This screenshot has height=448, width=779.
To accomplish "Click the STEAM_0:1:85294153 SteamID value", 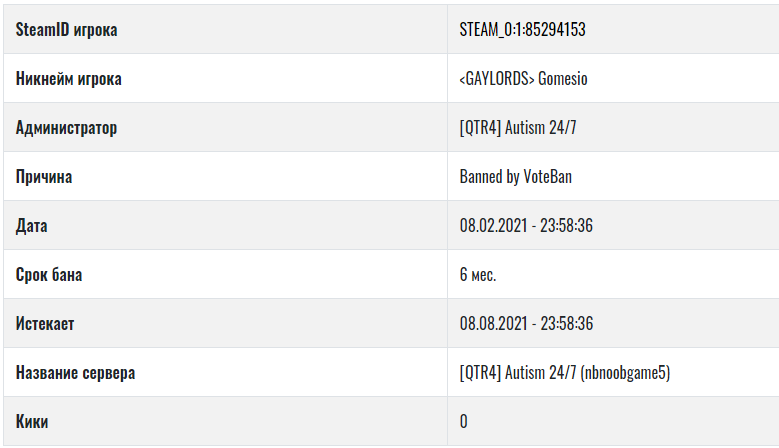I will pyautogui.click(x=522, y=30).
